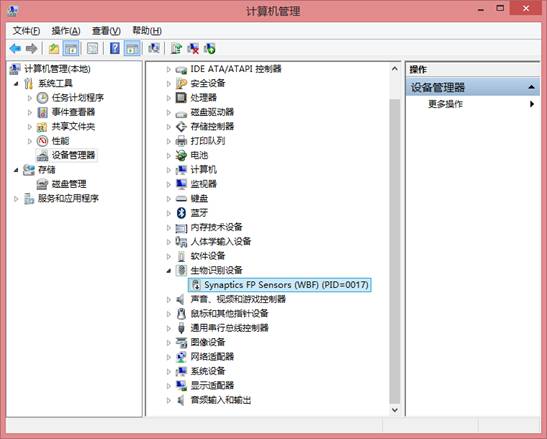Click the update driver software toolbar icon
The height and width of the screenshot is (439, 547).
[x=176, y=49]
